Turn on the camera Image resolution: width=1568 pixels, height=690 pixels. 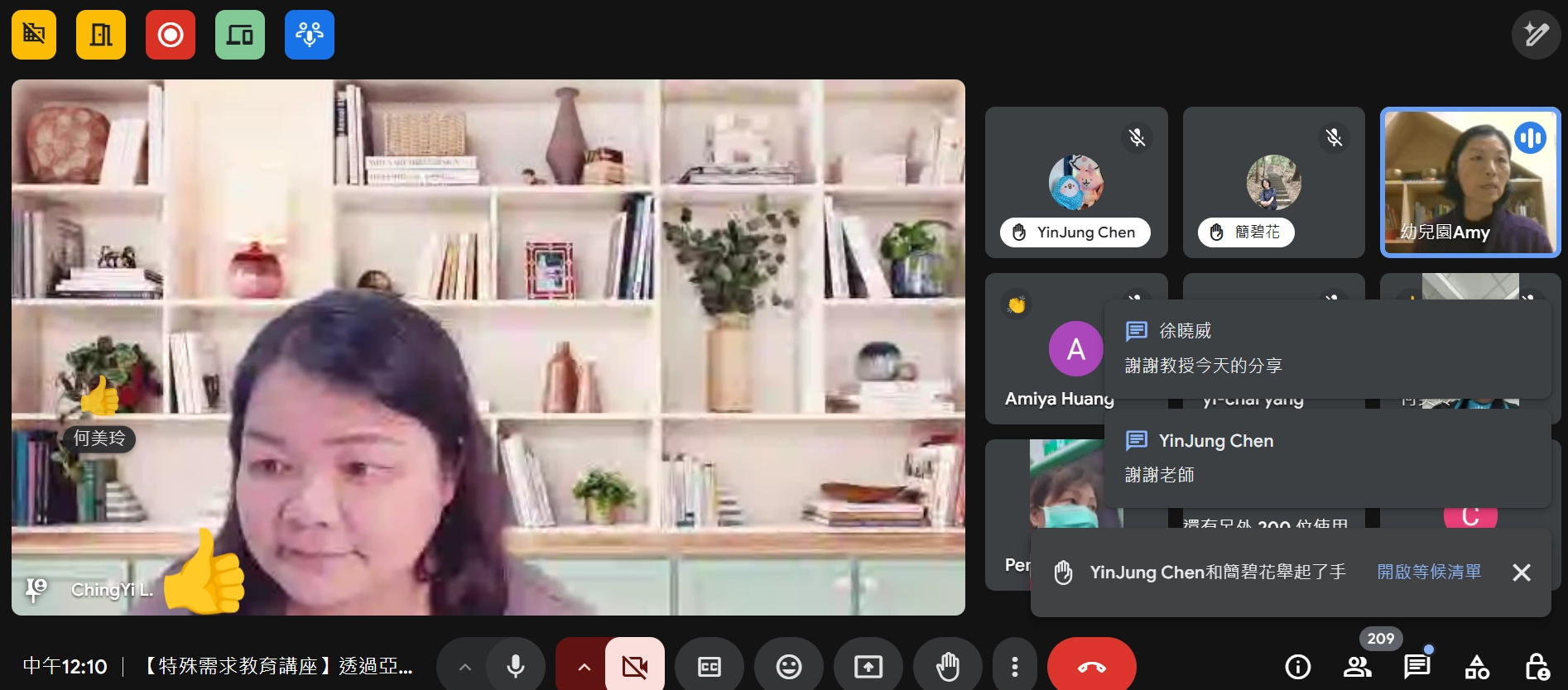635,666
